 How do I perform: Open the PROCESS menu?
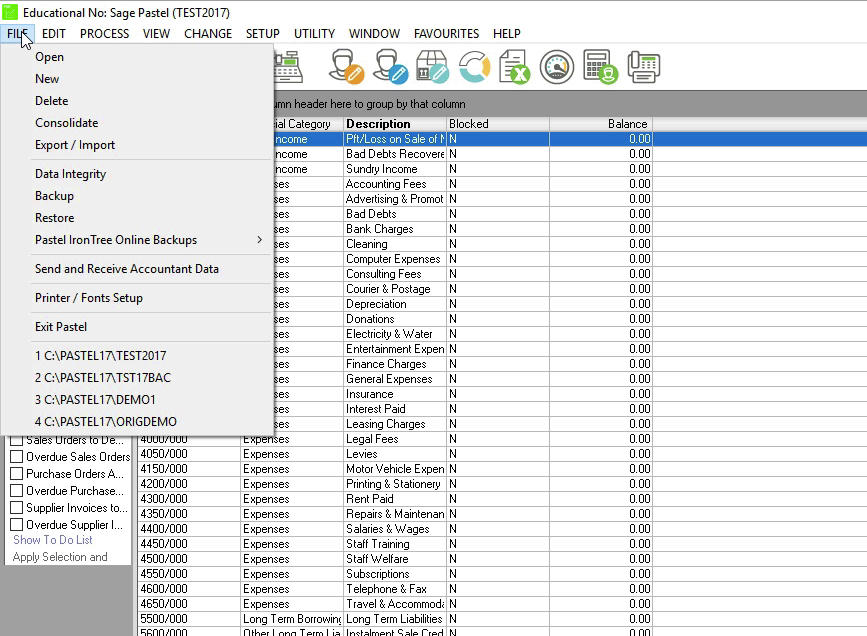pos(104,33)
